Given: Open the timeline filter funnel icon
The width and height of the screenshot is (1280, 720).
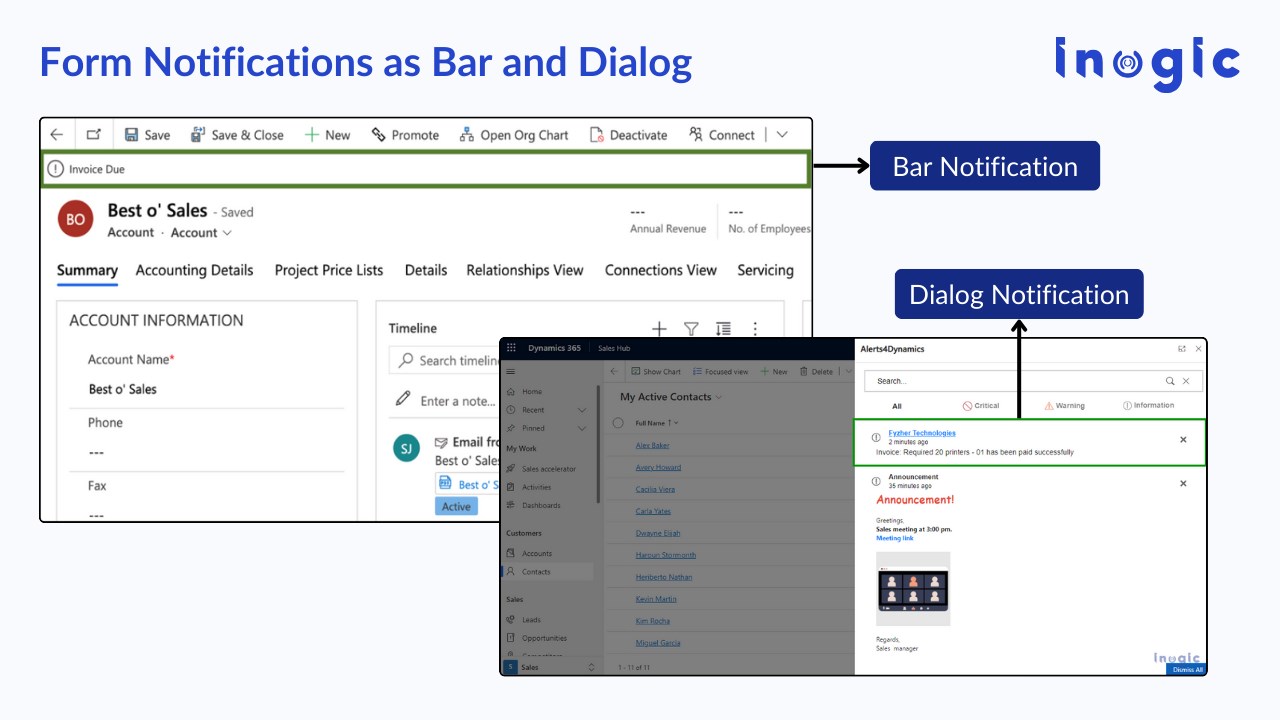Looking at the screenshot, I should (691, 328).
